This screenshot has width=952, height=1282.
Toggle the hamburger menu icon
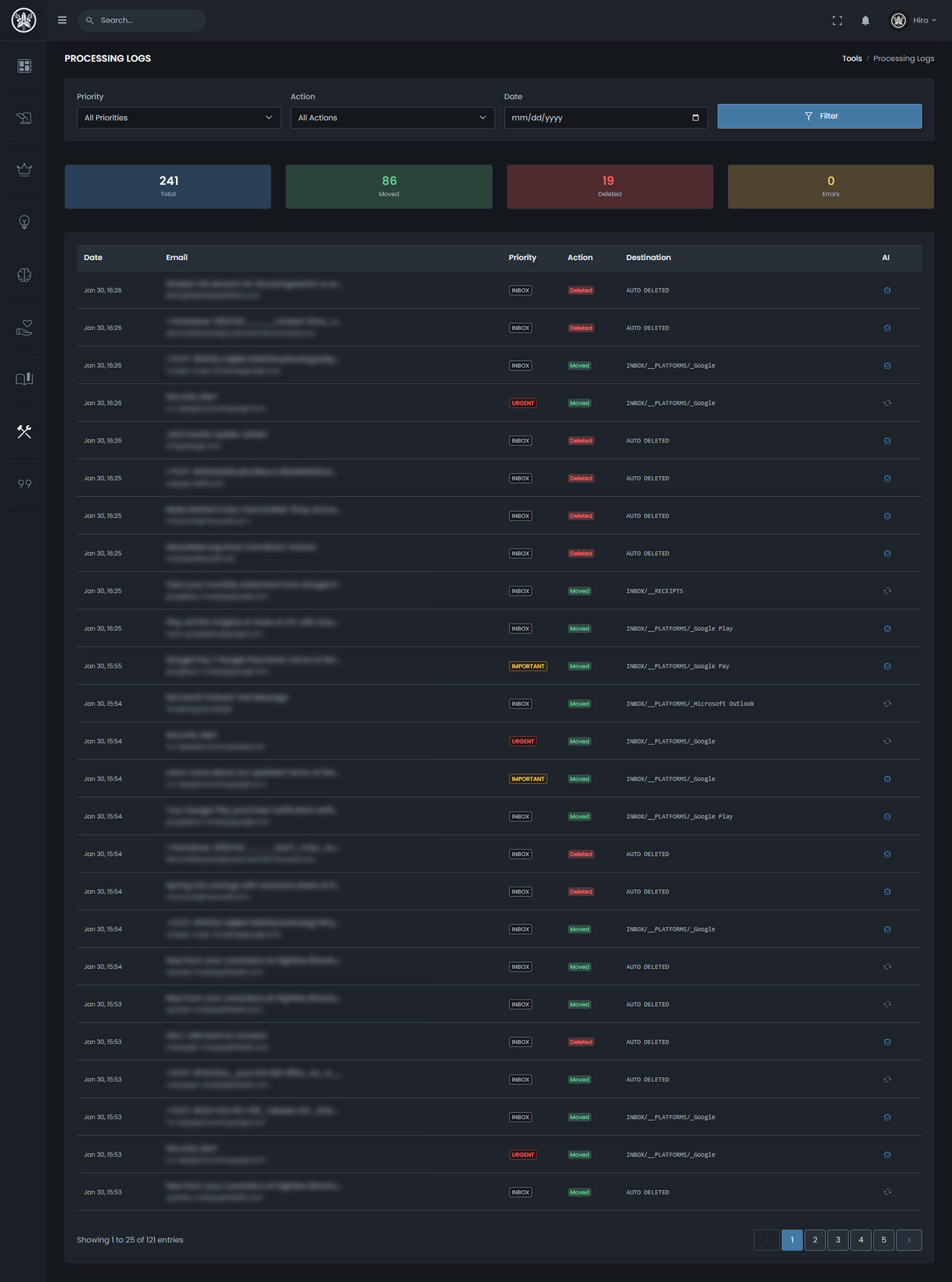point(62,20)
